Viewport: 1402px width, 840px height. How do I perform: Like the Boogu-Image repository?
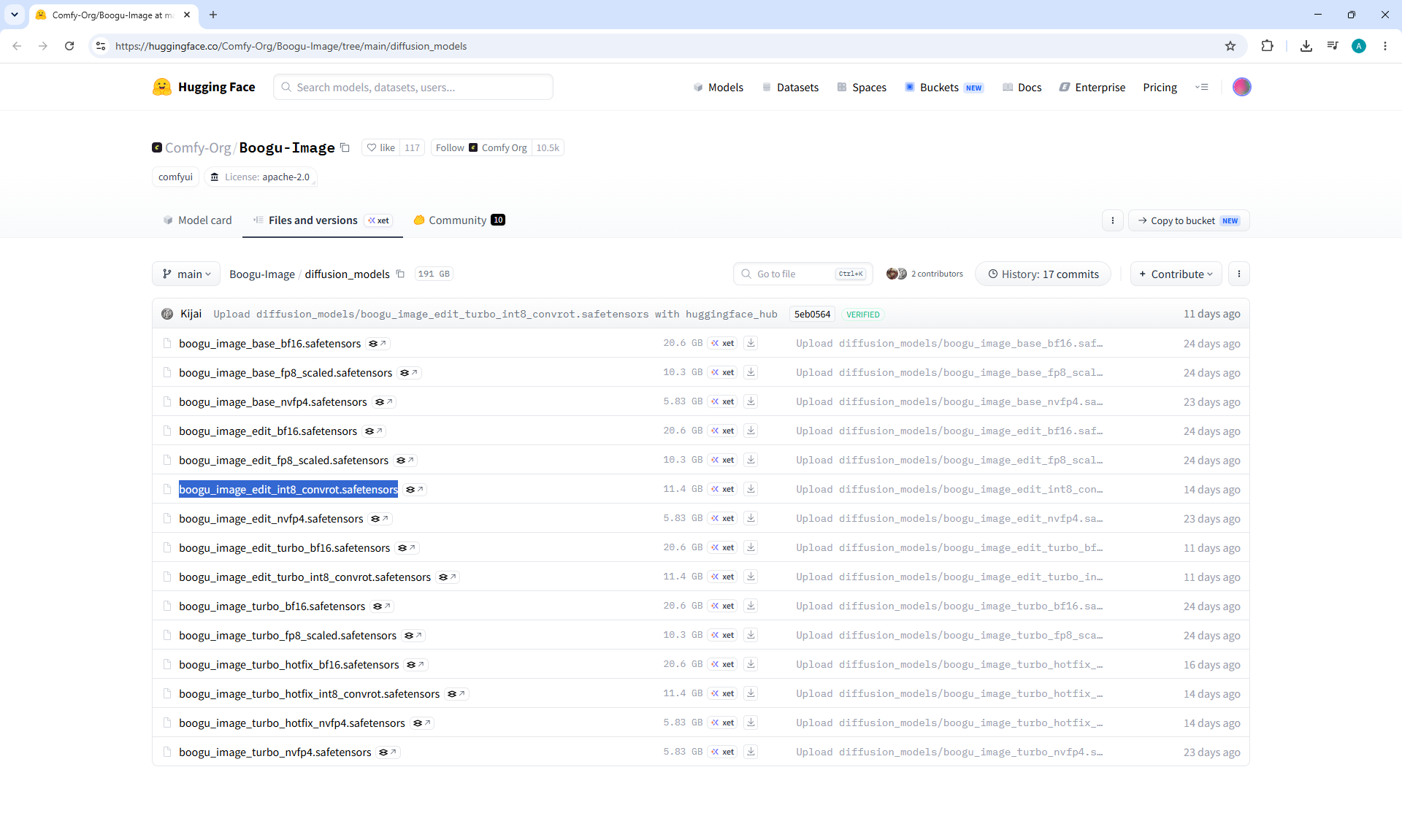[x=380, y=147]
